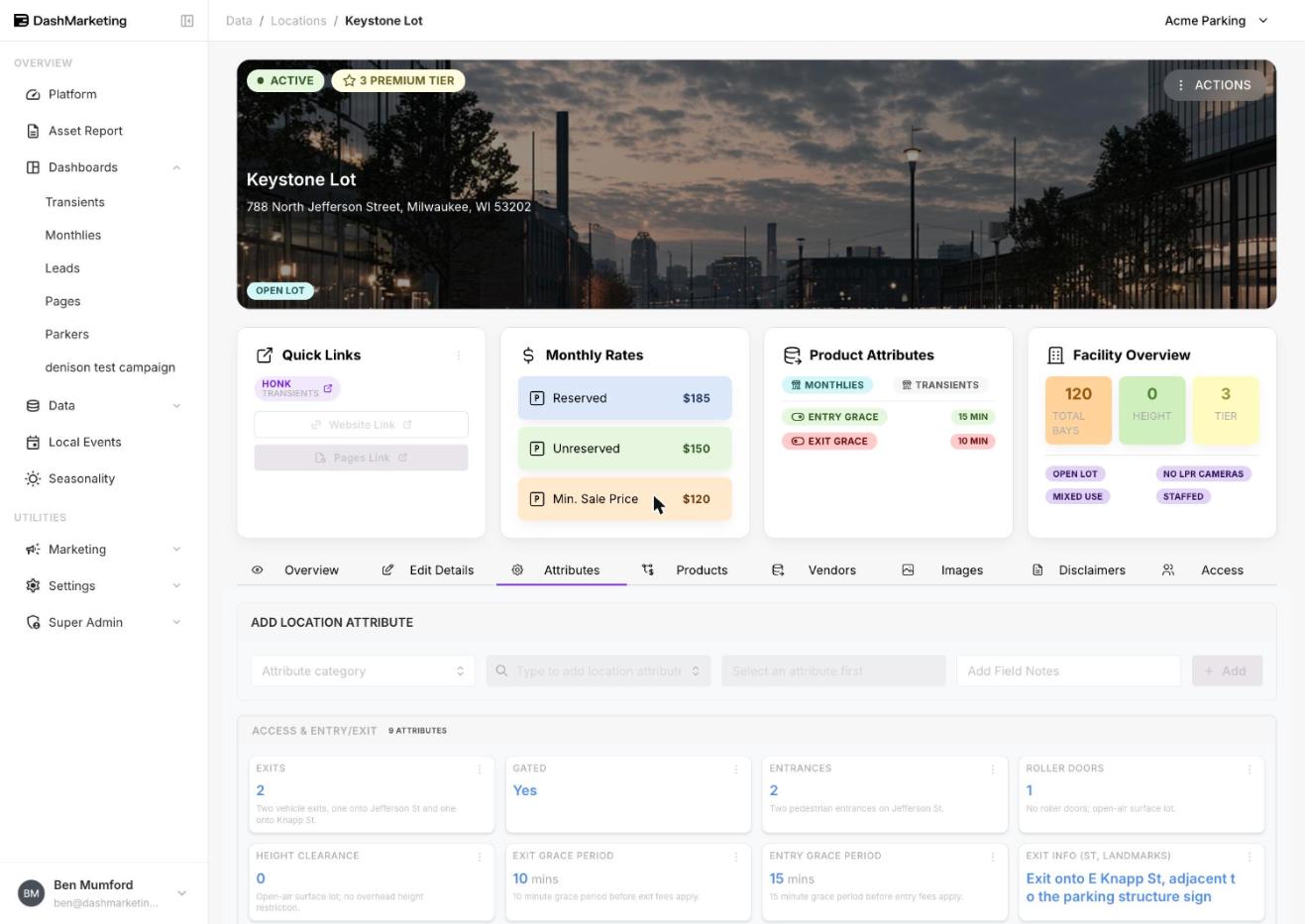Open denison test campaign dashboard

click(110, 367)
